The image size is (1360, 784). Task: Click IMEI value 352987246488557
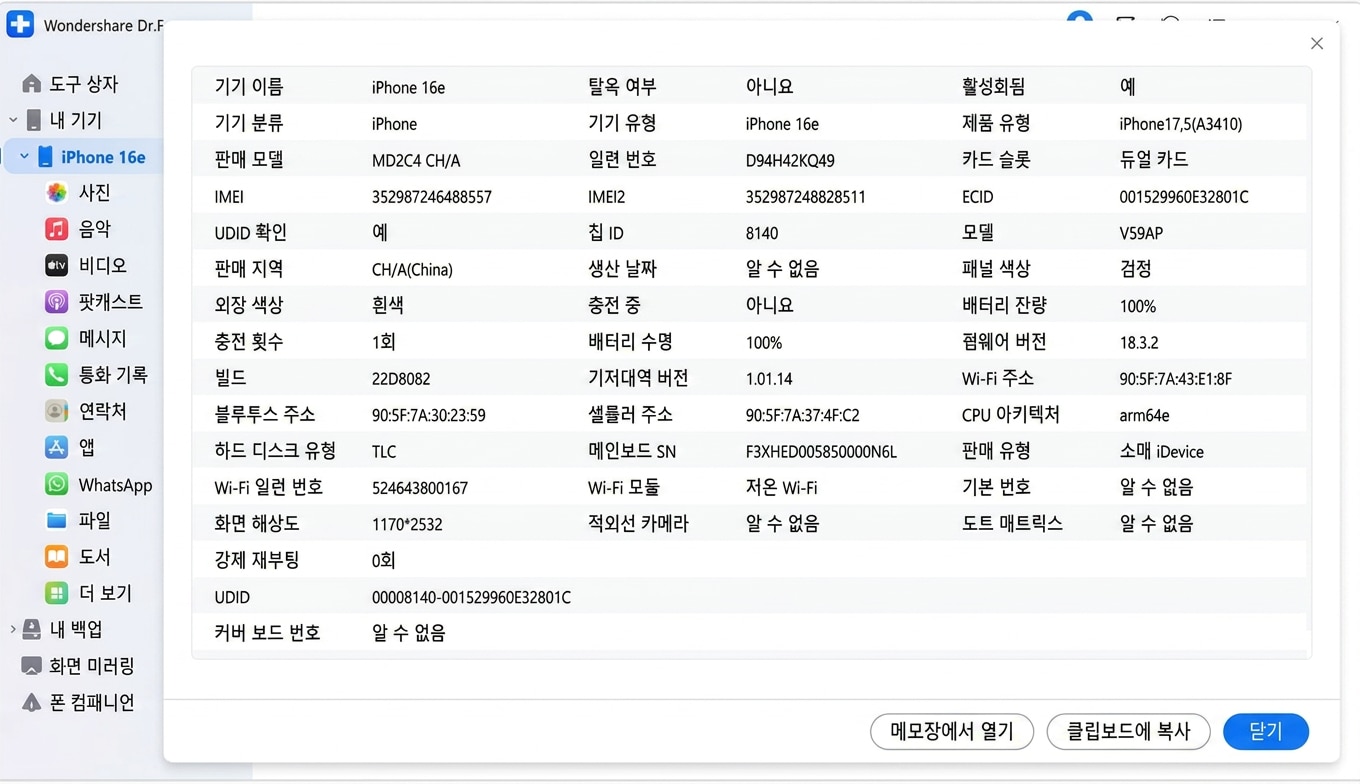pos(432,197)
